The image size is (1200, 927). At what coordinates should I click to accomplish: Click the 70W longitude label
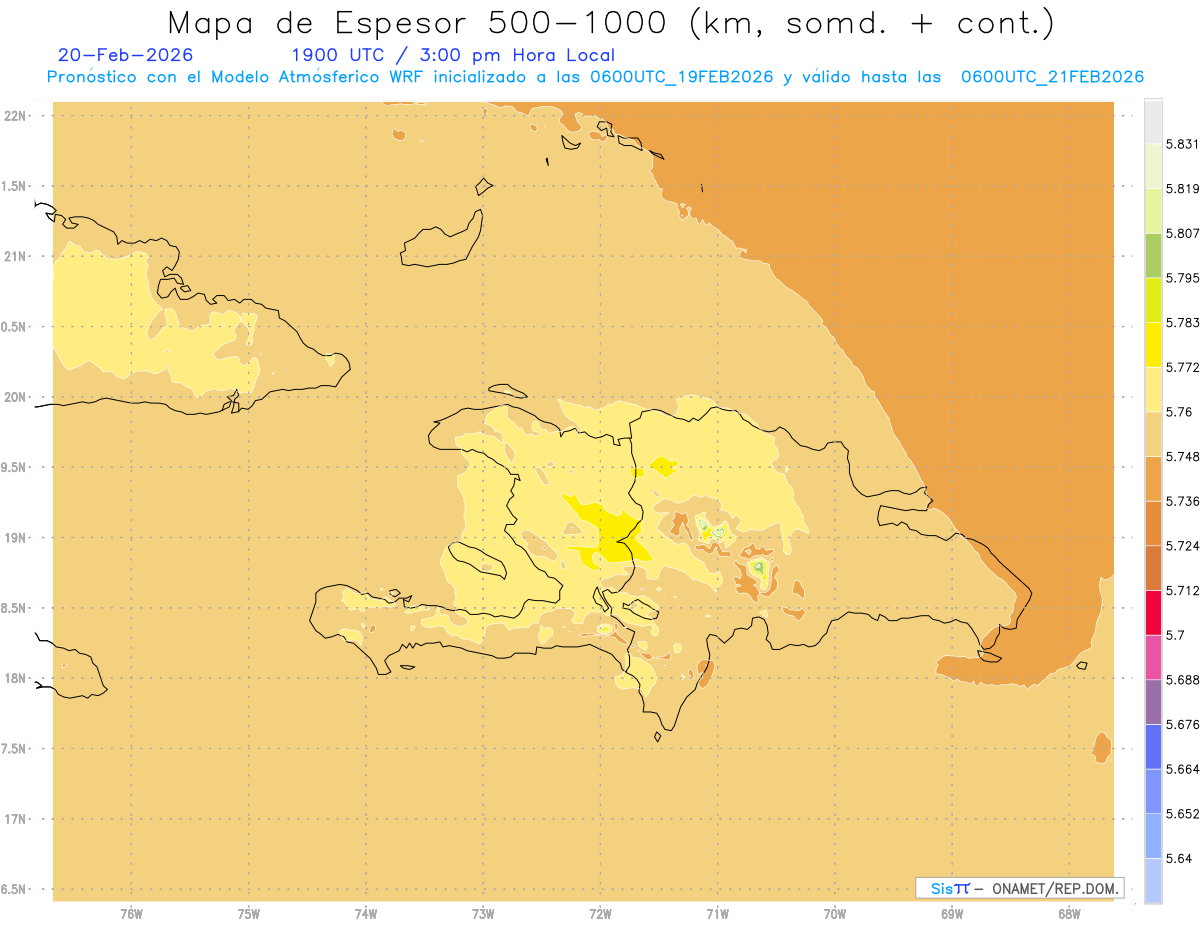tap(834, 914)
